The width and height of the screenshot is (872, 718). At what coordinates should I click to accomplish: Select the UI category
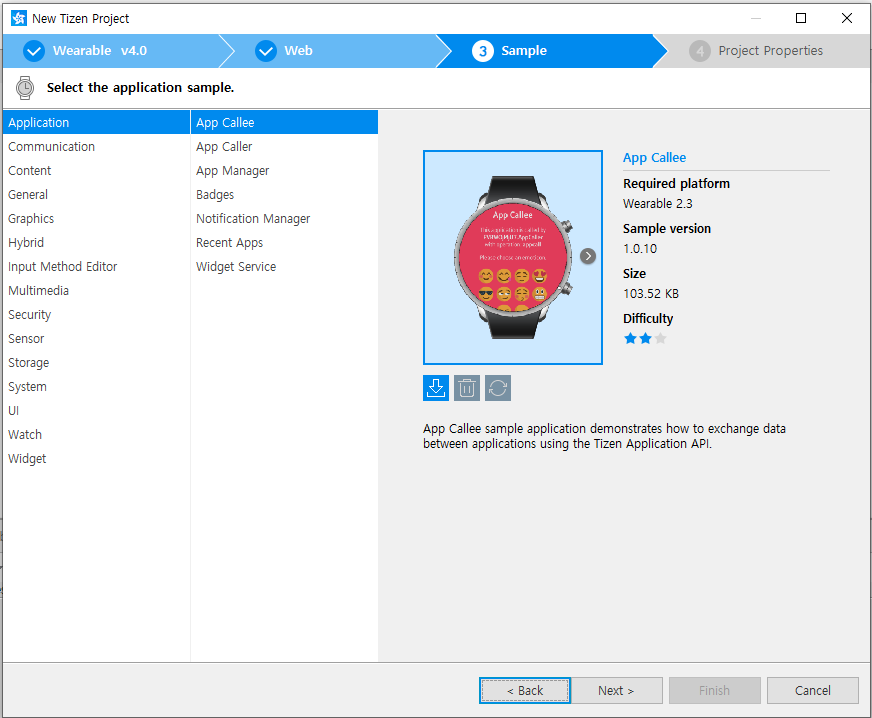tap(96, 410)
